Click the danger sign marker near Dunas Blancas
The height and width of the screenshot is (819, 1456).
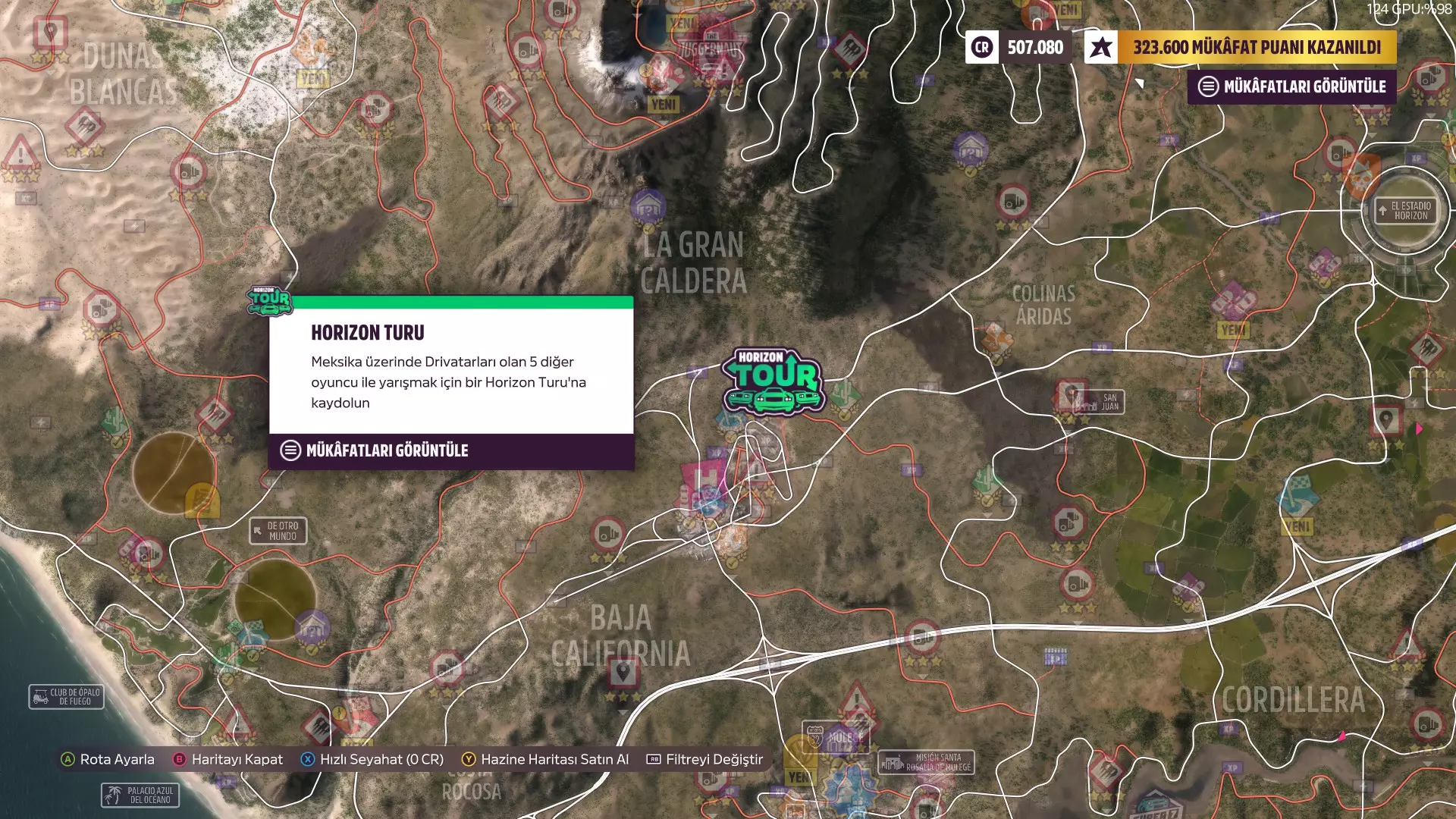coord(21,156)
